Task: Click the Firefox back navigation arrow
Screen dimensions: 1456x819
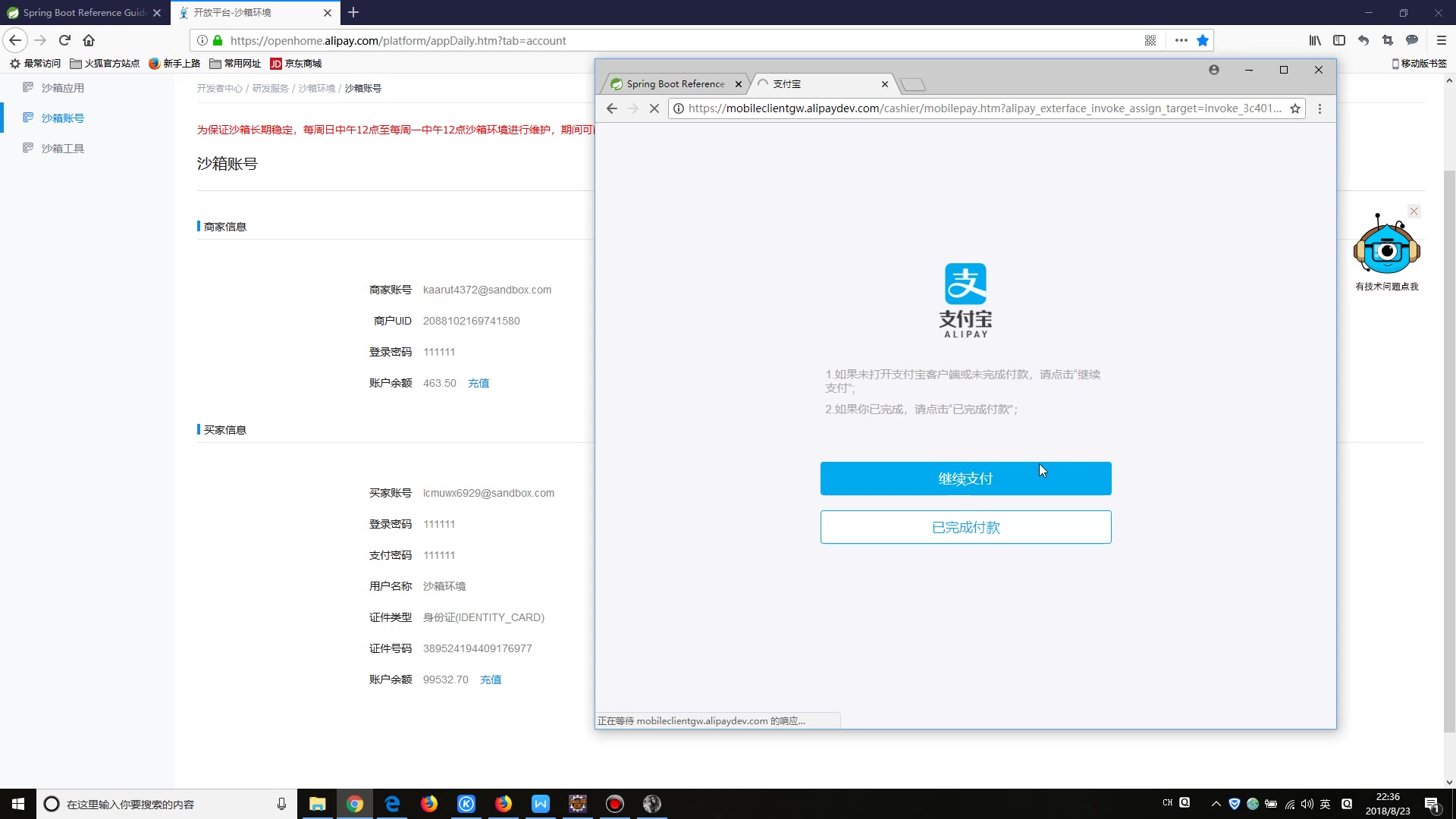Action: coord(15,40)
